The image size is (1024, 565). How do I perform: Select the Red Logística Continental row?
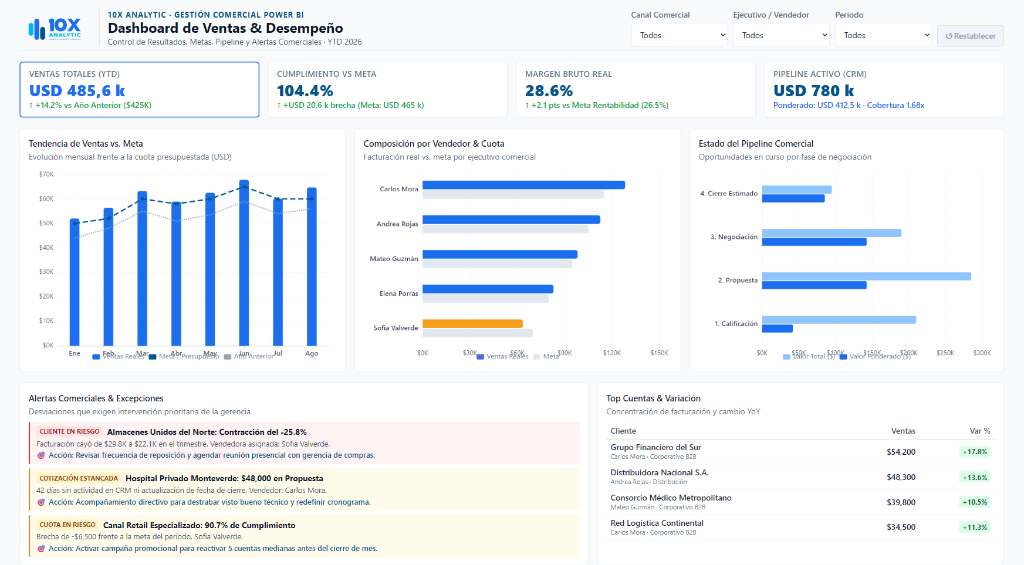tap(800, 527)
